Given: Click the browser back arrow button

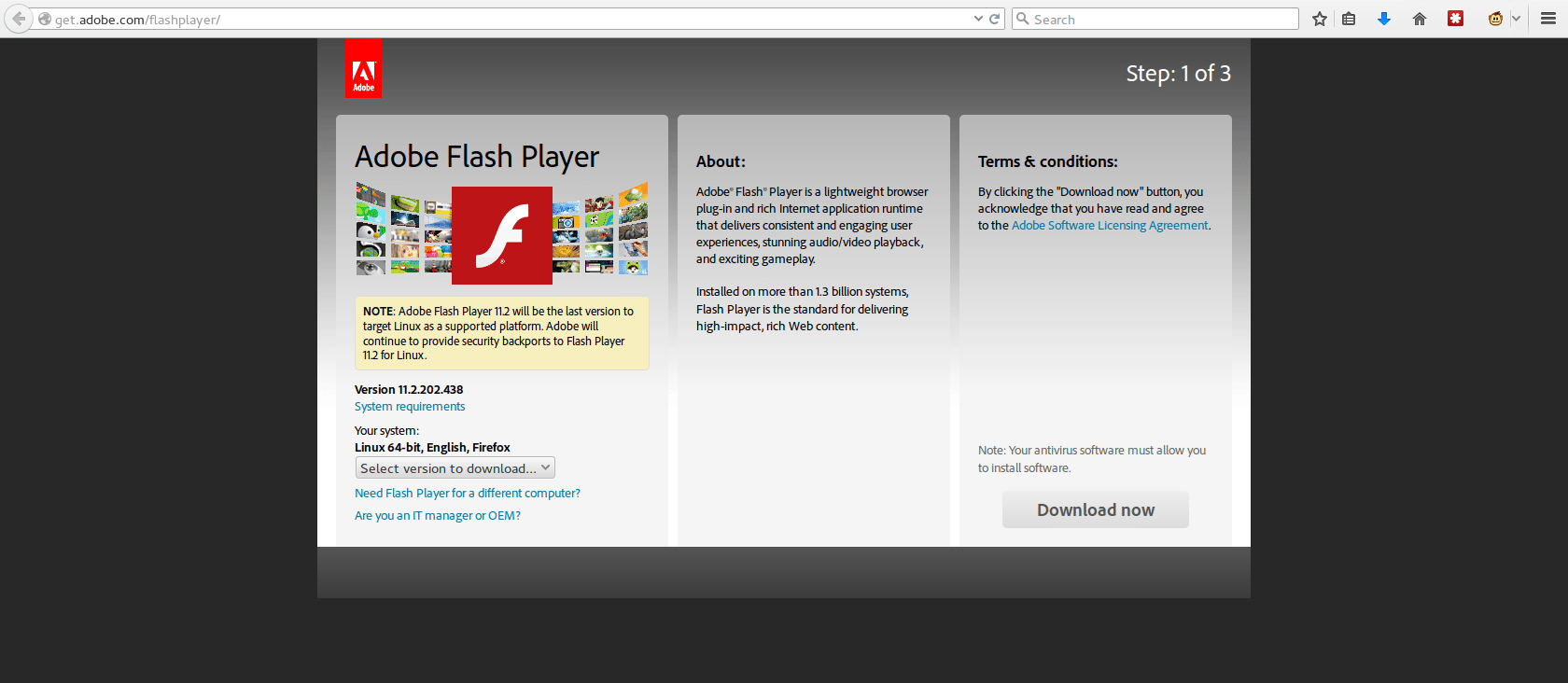Looking at the screenshot, I should click(x=19, y=19).
